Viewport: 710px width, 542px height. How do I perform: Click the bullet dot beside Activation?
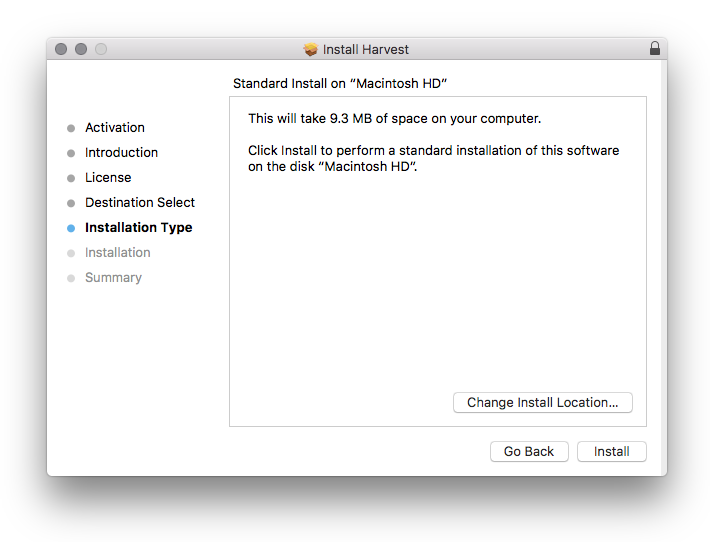[x=71, y=128]
